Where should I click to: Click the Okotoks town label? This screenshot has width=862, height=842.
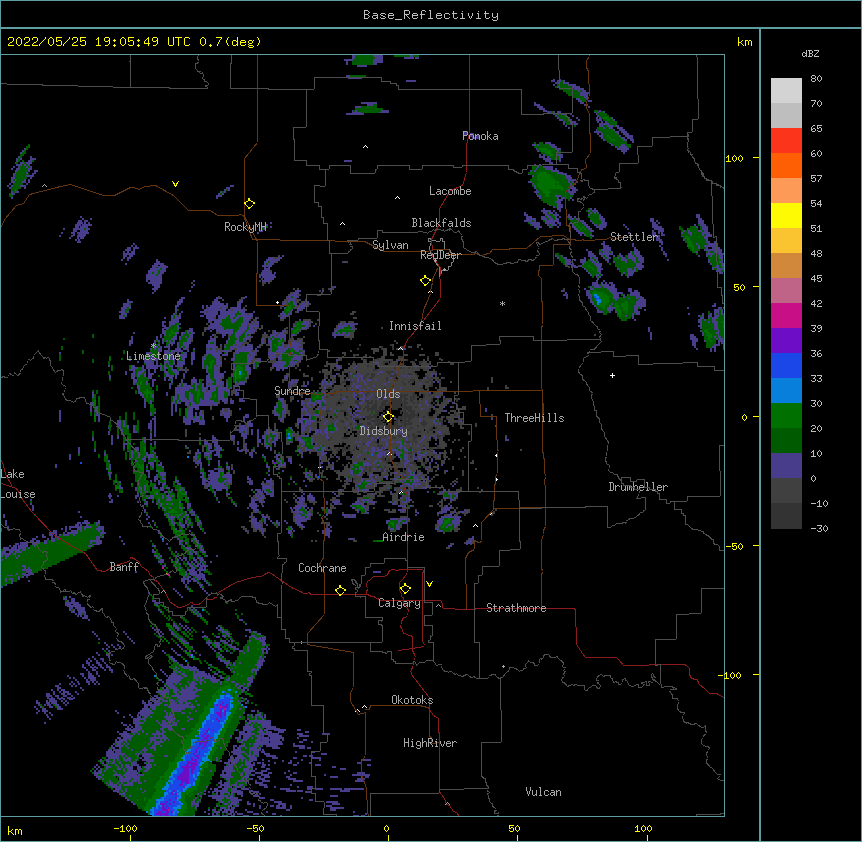[x=412, y=700]
